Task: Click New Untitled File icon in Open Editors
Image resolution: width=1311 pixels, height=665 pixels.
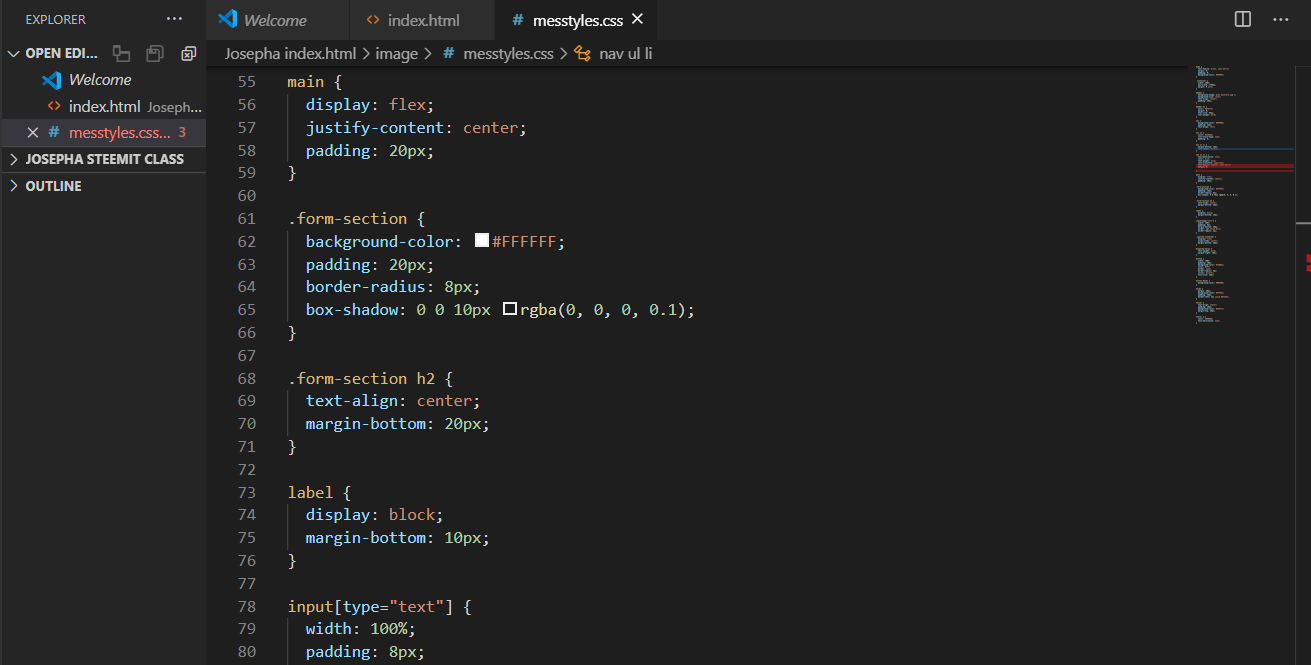Action: [x=121, y=53]
